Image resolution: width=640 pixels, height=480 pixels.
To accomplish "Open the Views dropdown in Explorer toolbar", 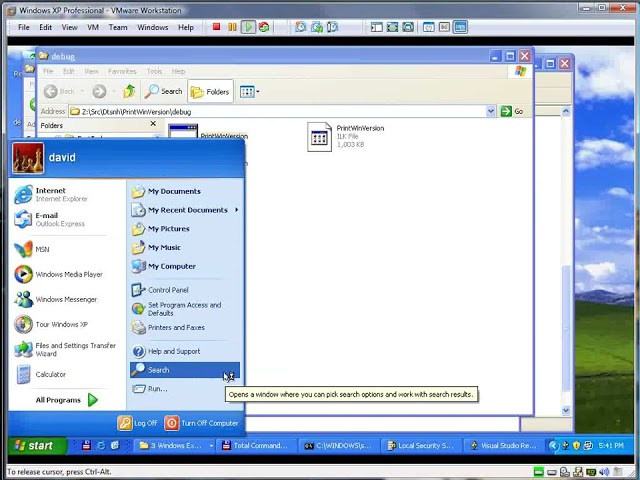I will tap(249, 92).
